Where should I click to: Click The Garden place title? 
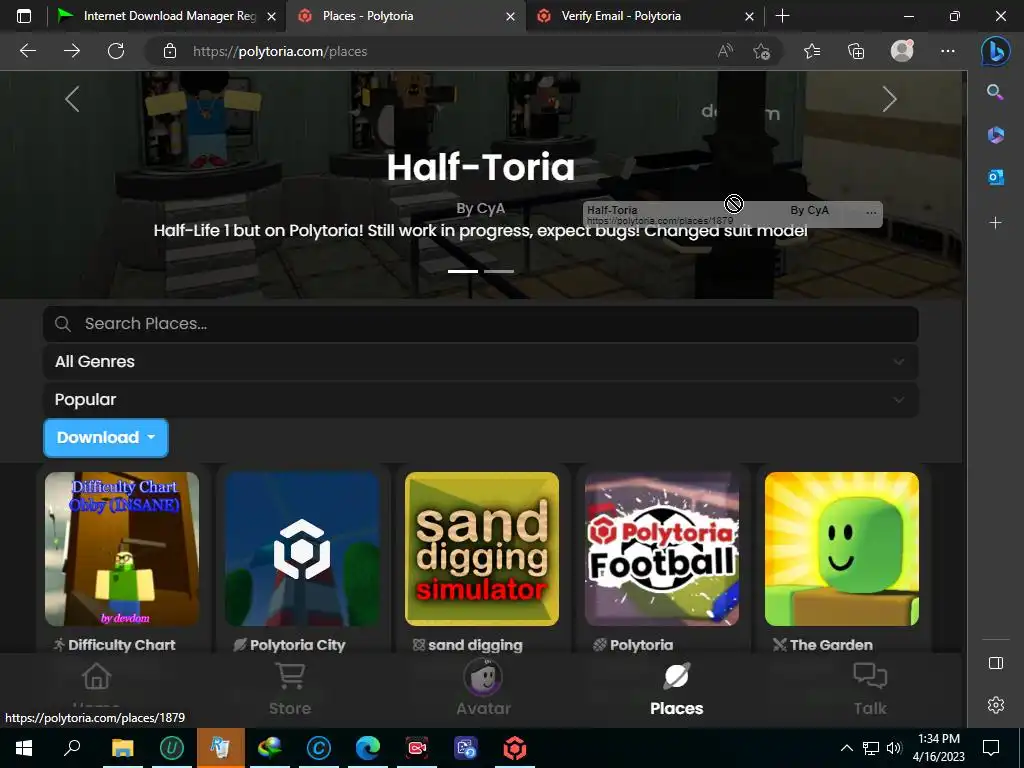(x=831, y=645)
